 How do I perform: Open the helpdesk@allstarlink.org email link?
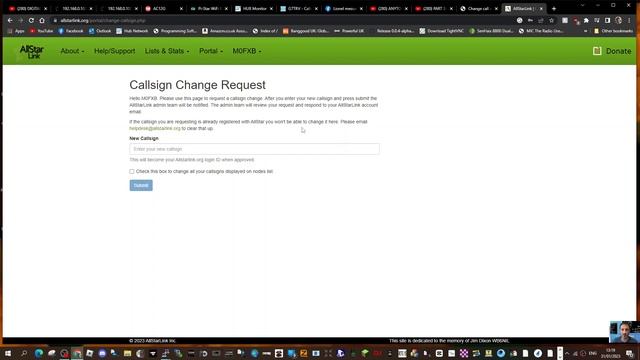point(155,128)
